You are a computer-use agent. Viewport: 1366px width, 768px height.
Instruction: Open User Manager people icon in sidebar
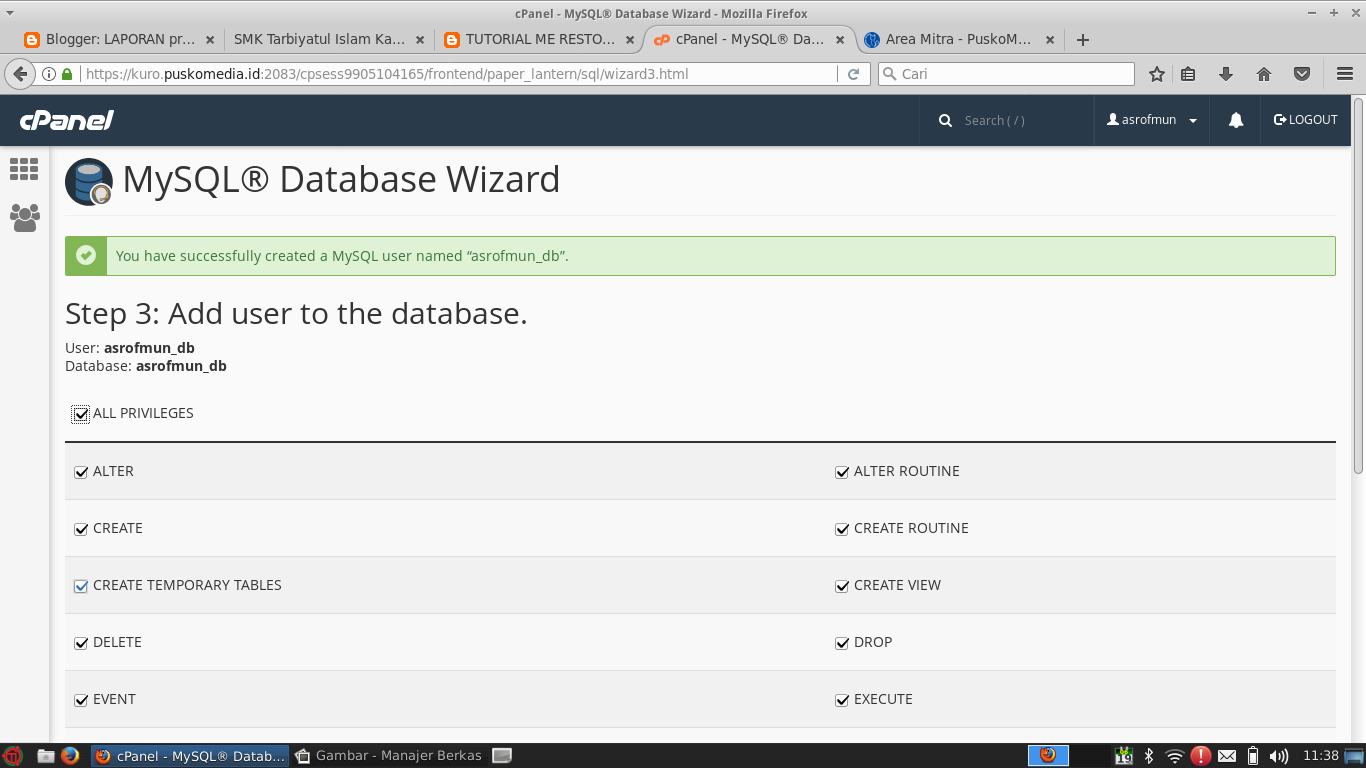tap(25, 217)
